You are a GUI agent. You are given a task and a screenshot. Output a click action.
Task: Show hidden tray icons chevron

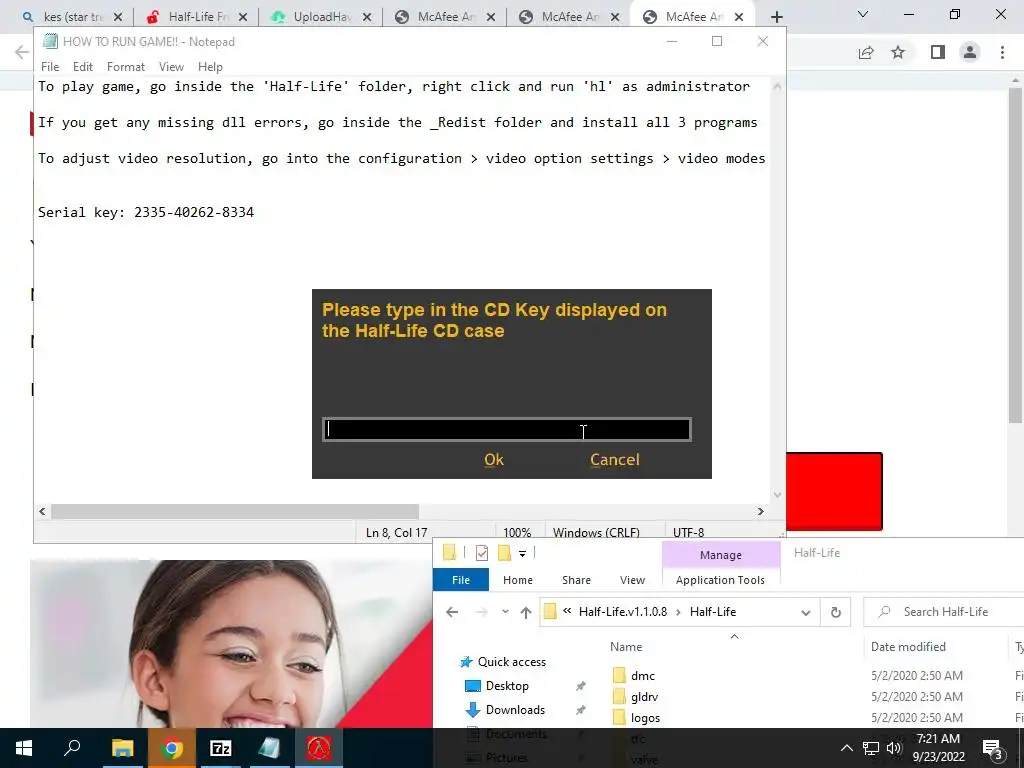[x=846, y=748]
